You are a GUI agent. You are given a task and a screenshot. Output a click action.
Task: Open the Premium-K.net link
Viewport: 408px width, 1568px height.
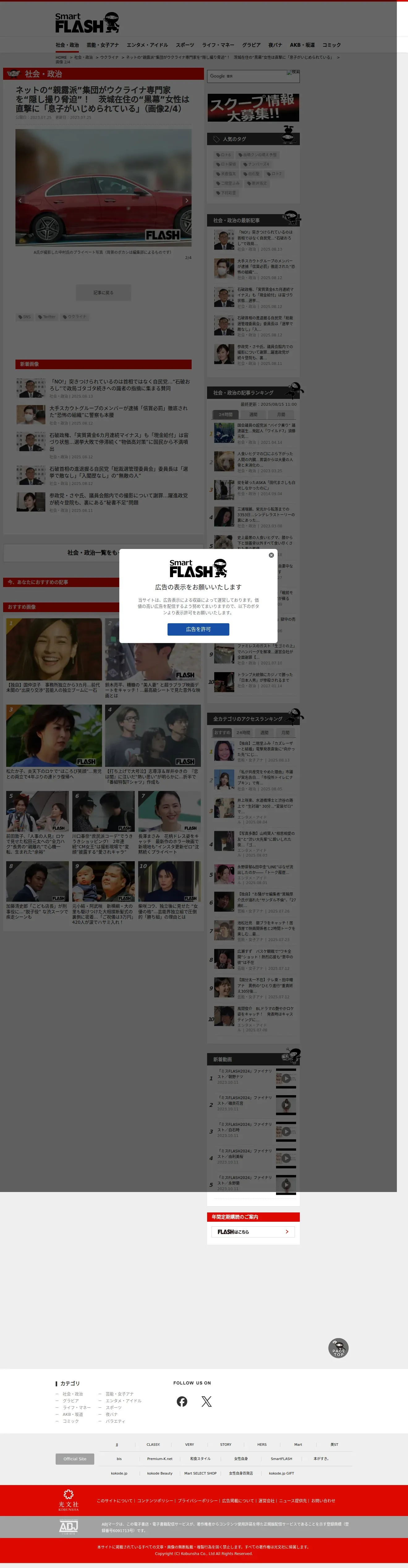pos(160,1458)
